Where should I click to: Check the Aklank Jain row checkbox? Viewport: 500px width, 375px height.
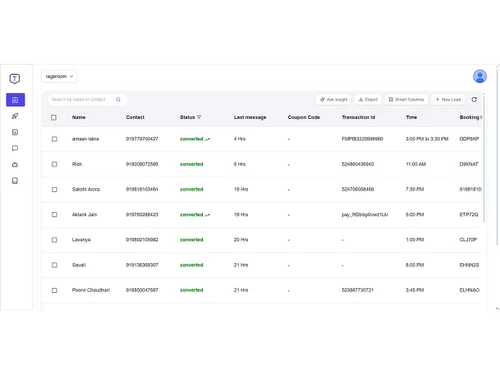tap(54, 215)
